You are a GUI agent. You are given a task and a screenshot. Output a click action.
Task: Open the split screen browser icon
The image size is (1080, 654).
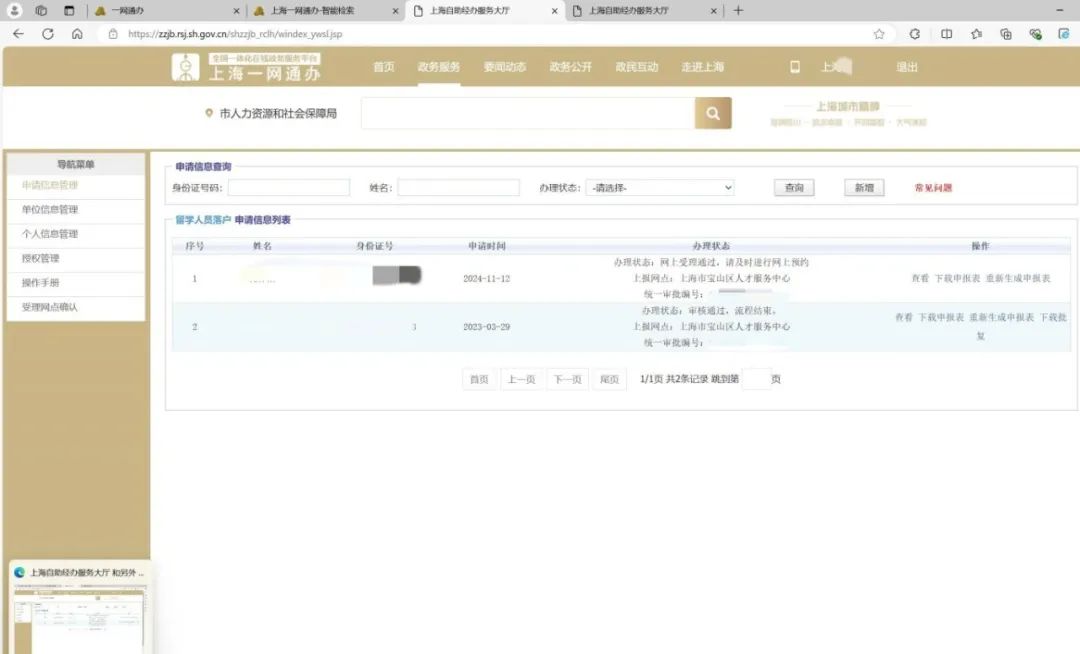coord(946,34)
